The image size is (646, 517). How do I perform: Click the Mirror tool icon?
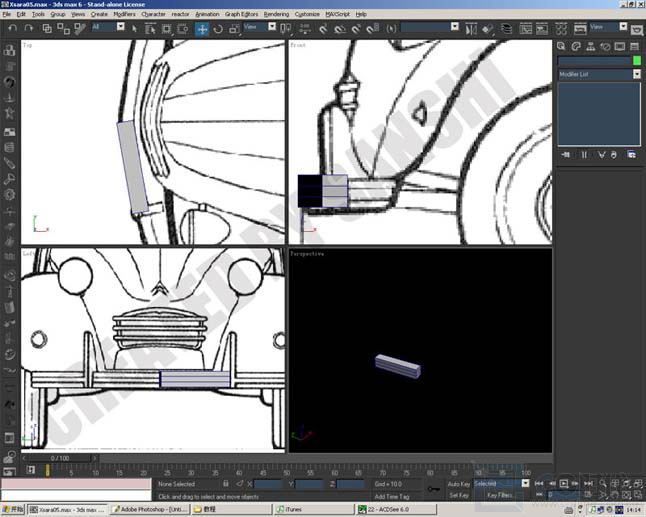point(471,29)
